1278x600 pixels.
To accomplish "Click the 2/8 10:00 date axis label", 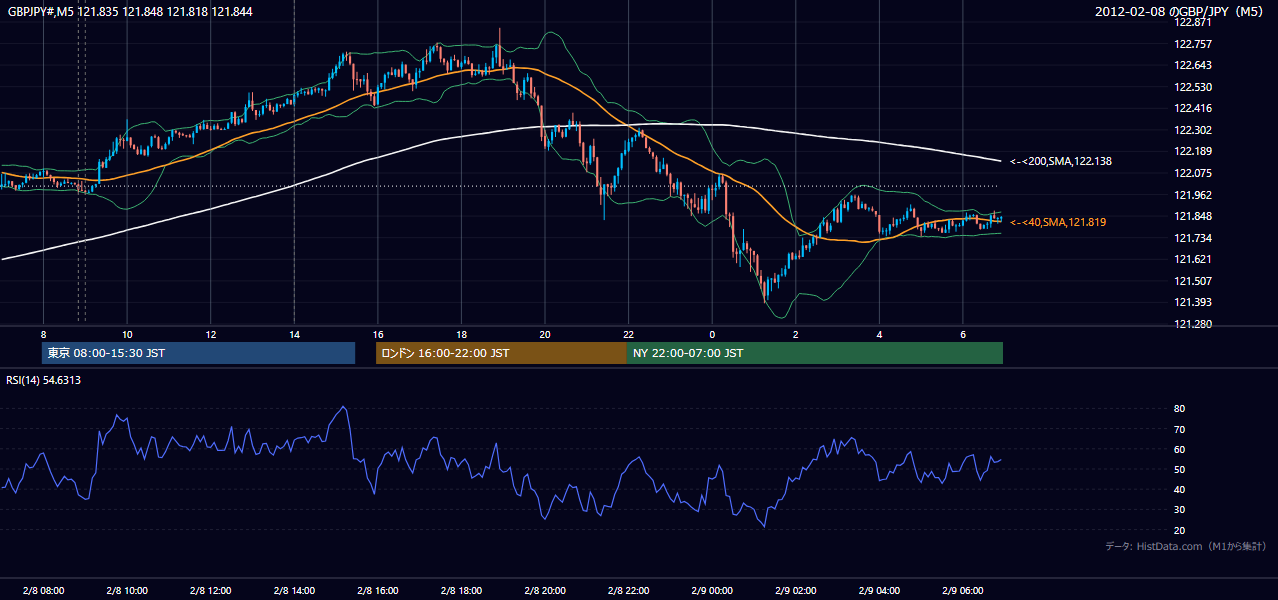I will click(x=127, y=591).
